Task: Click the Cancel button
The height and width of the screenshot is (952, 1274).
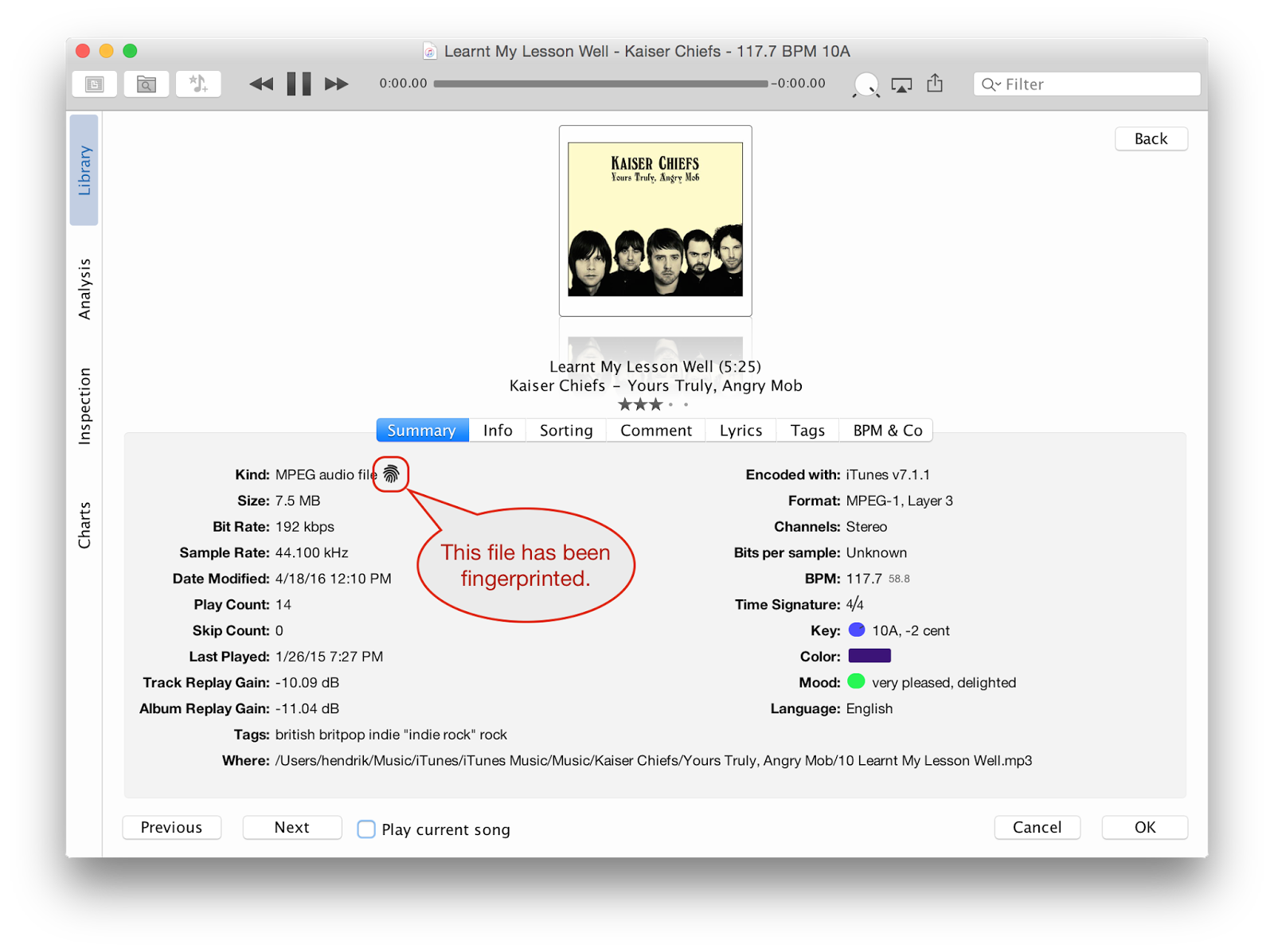Action: coord(1037,827)
